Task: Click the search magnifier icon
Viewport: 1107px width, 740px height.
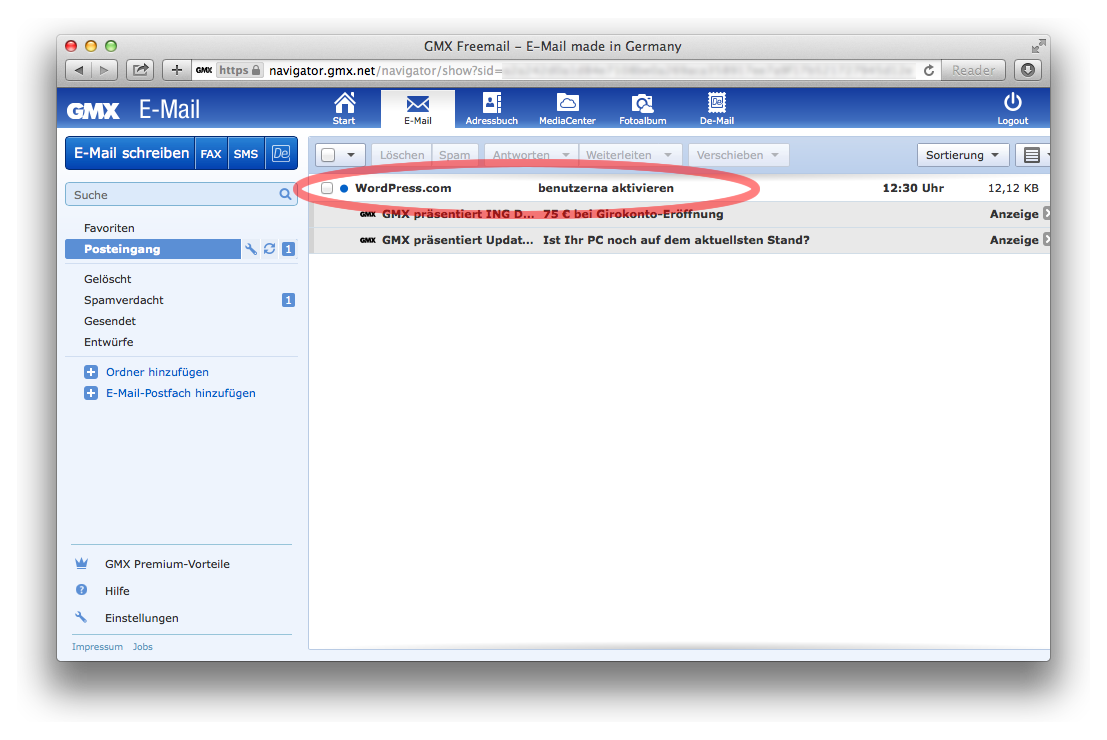Action: 285,195
